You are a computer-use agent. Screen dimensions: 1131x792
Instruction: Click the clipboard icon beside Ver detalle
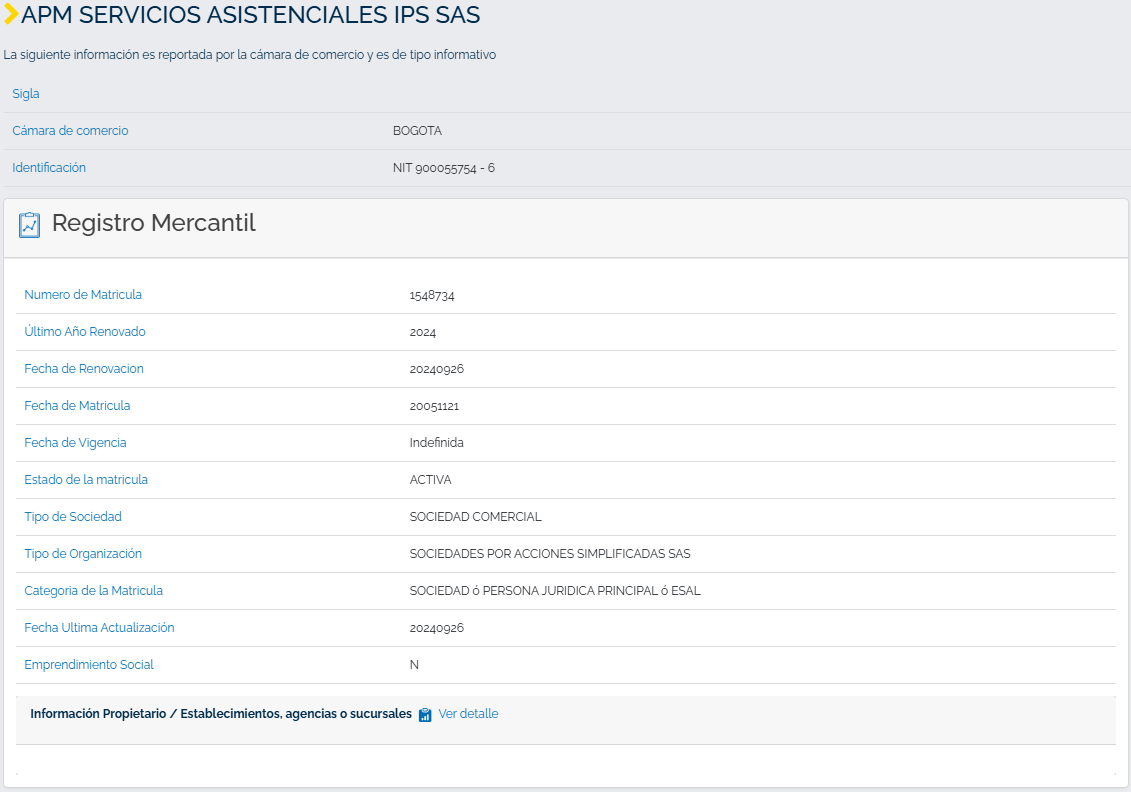pos(425,714)
